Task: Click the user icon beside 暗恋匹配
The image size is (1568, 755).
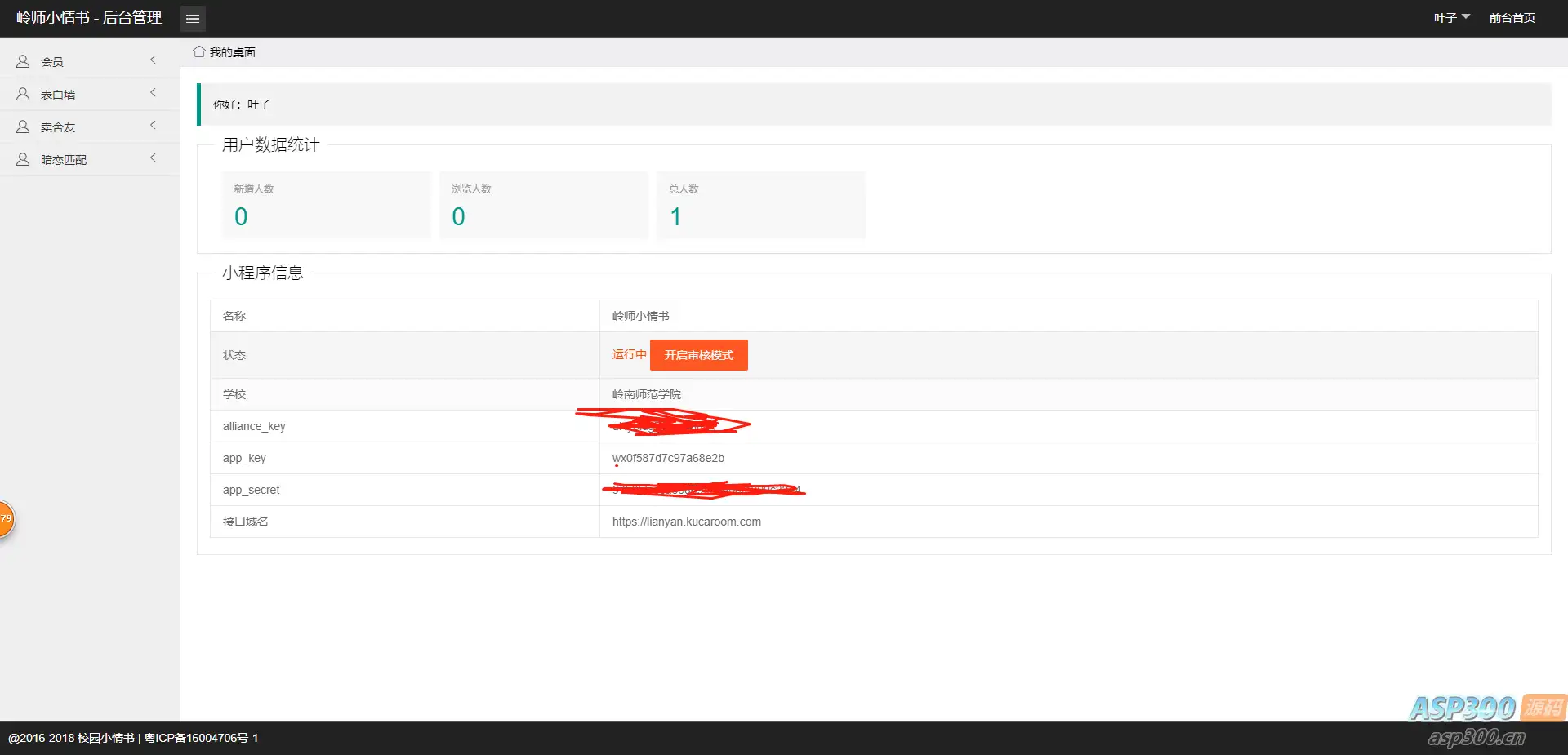Action: 23,159
